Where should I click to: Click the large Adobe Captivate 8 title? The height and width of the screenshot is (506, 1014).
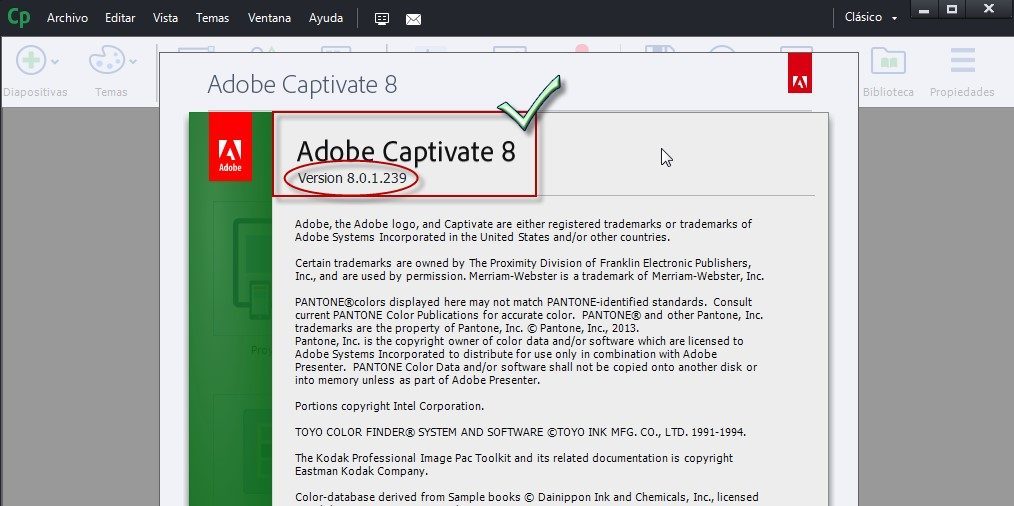click(406, 151)
